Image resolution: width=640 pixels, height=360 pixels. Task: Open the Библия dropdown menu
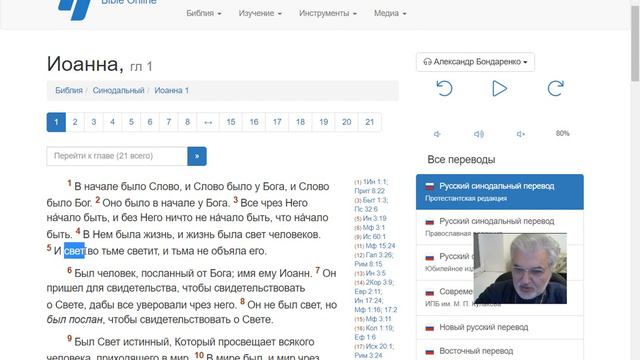204,13
